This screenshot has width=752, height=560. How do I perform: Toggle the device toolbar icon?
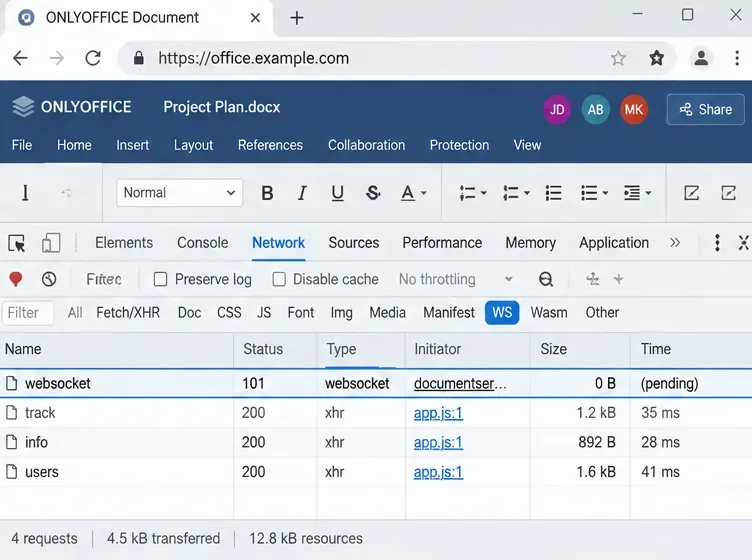point(51,243)
